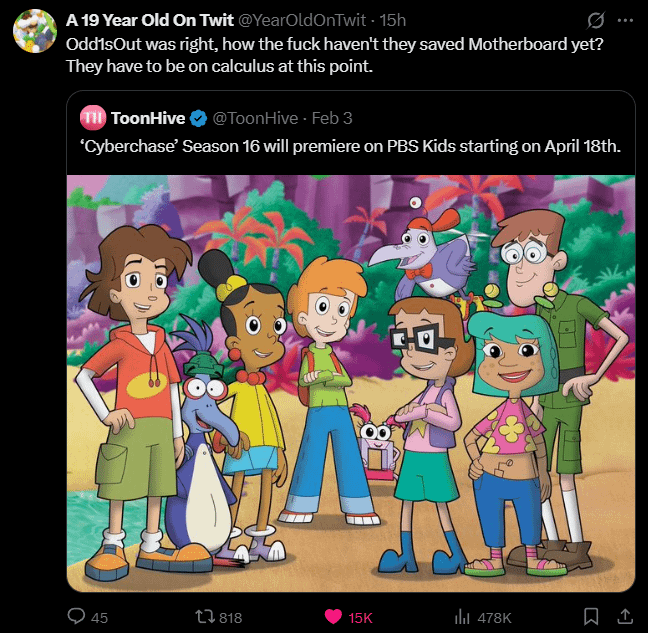648x633 pixels.
Task: Click the share upload arrow icon
Action: (625, 616)
